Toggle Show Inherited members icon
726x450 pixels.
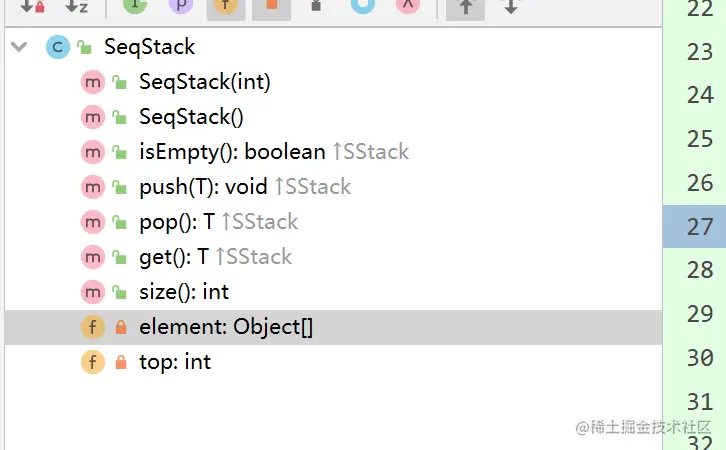click(x=135, y=6)
